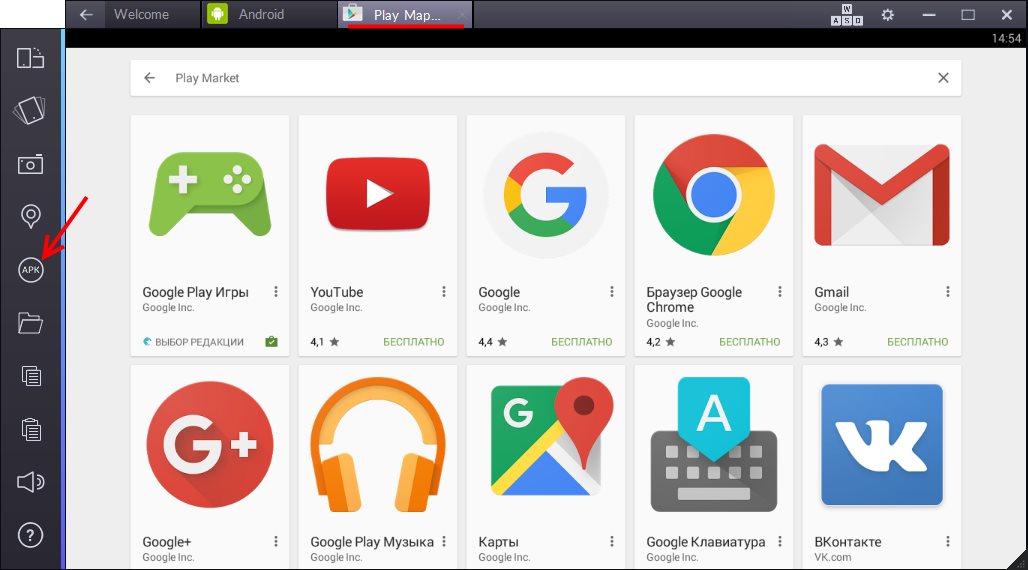This screenshot has width=1028, height=570.
Task: Click БЕСПЛАТНО on the YouTube card
Action: (x=414, y=342)
